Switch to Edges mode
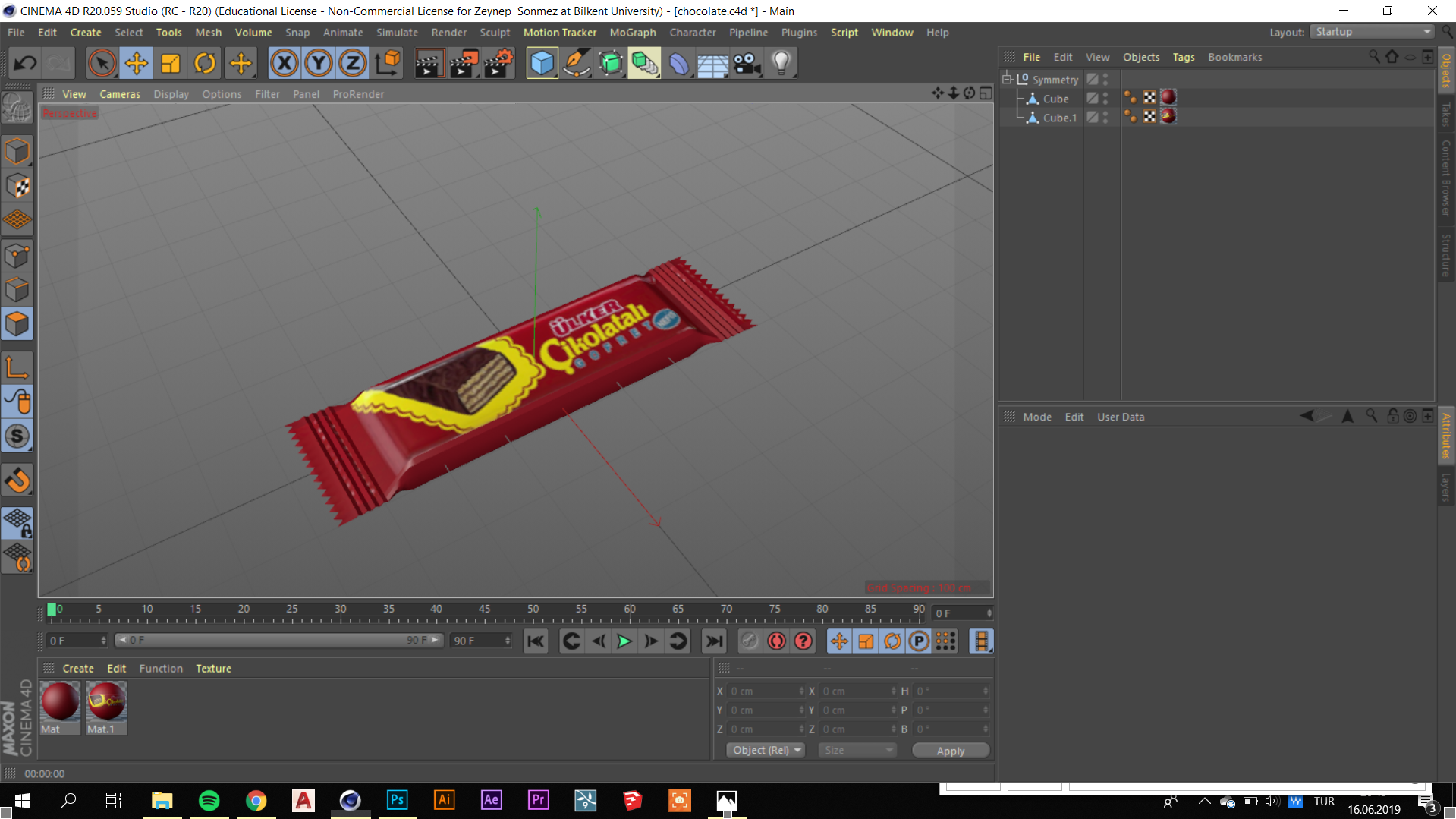1456x819 pixels. (x=17, y=290)
